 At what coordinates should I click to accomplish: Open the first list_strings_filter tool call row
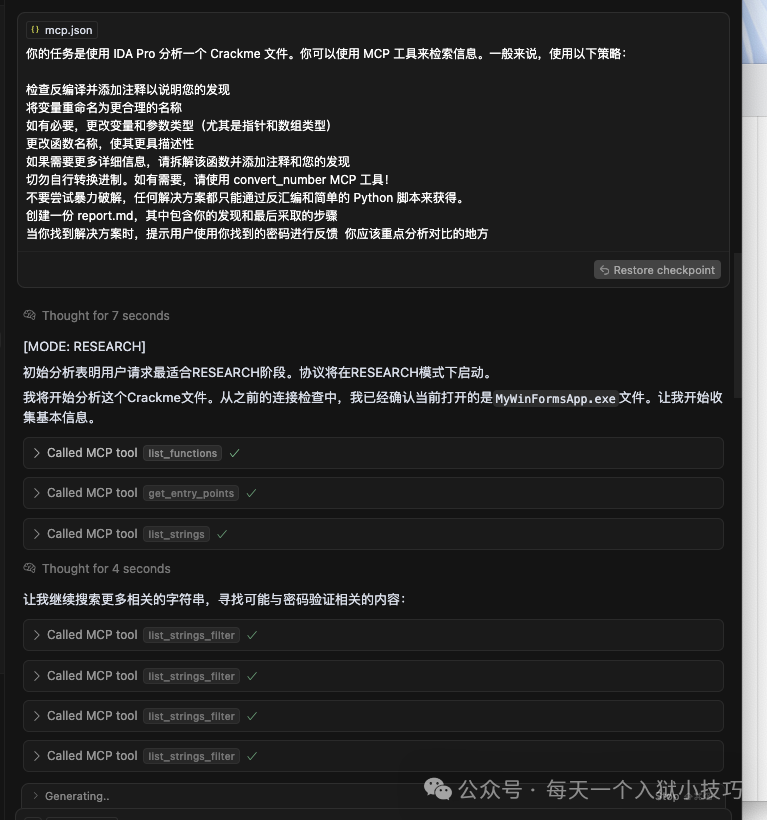point(372,635)
